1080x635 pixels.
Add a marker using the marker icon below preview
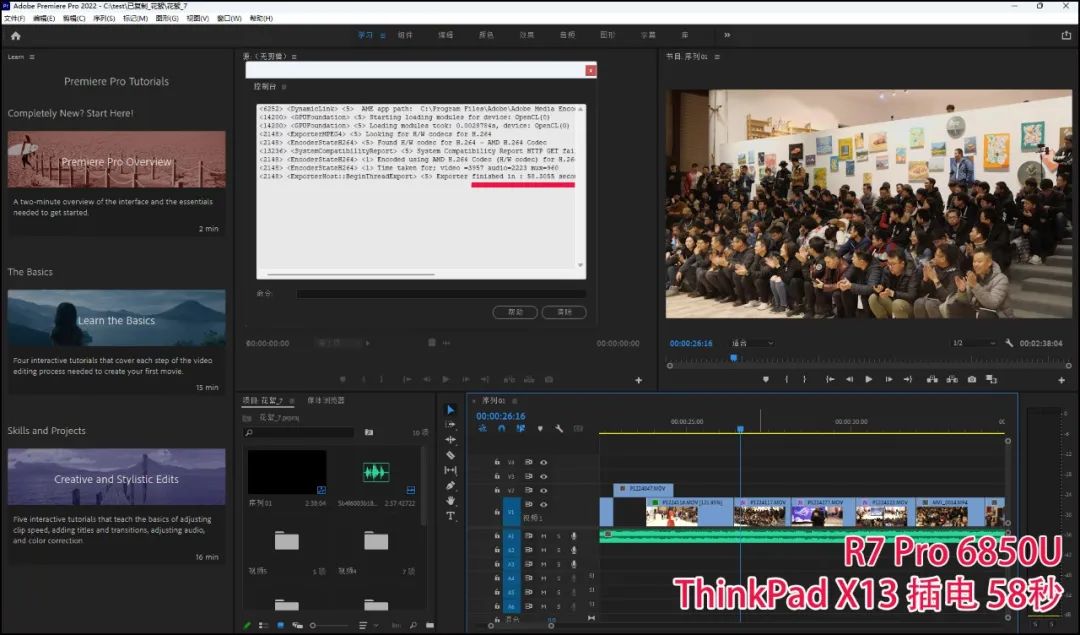766,379
